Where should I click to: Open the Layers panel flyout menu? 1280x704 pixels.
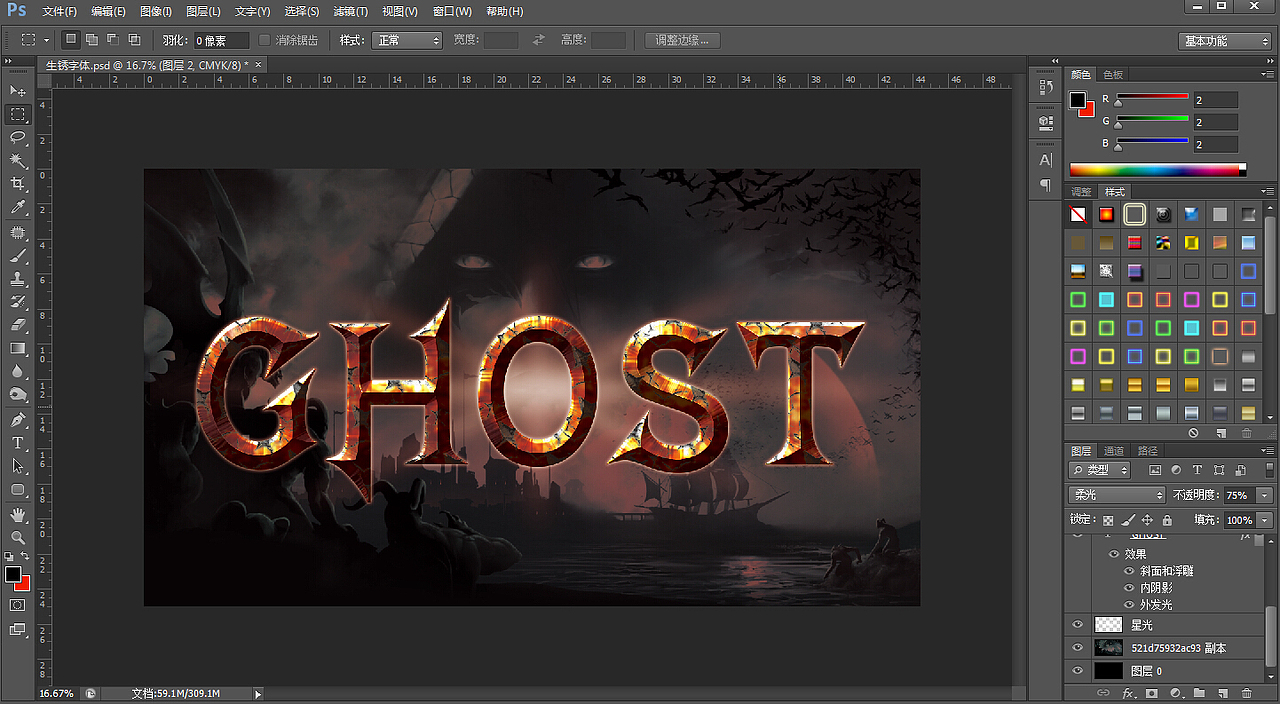pyautogui.click(x=1267, y=451)
